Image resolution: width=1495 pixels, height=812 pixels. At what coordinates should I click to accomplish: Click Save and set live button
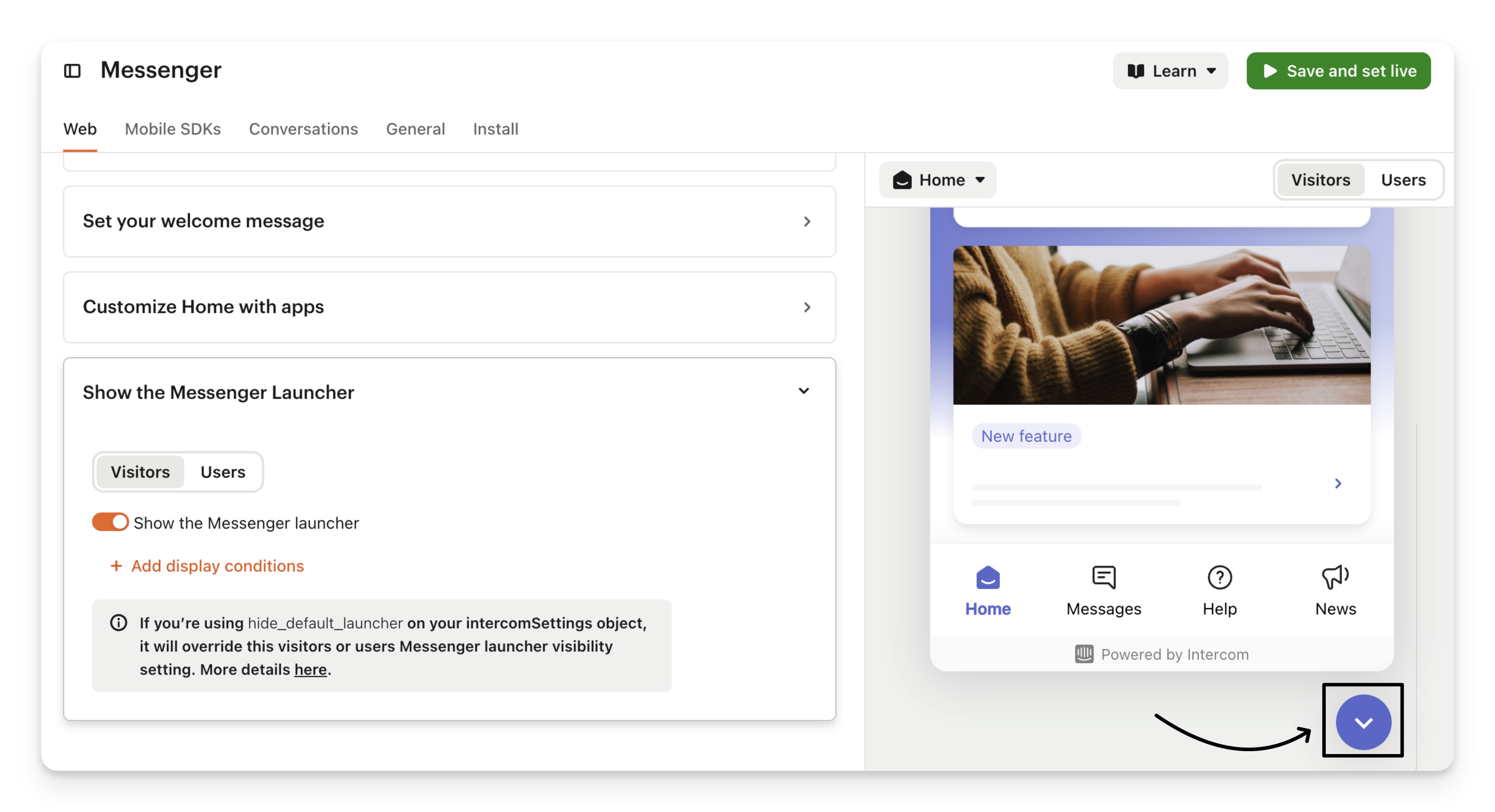(1338, 71)
